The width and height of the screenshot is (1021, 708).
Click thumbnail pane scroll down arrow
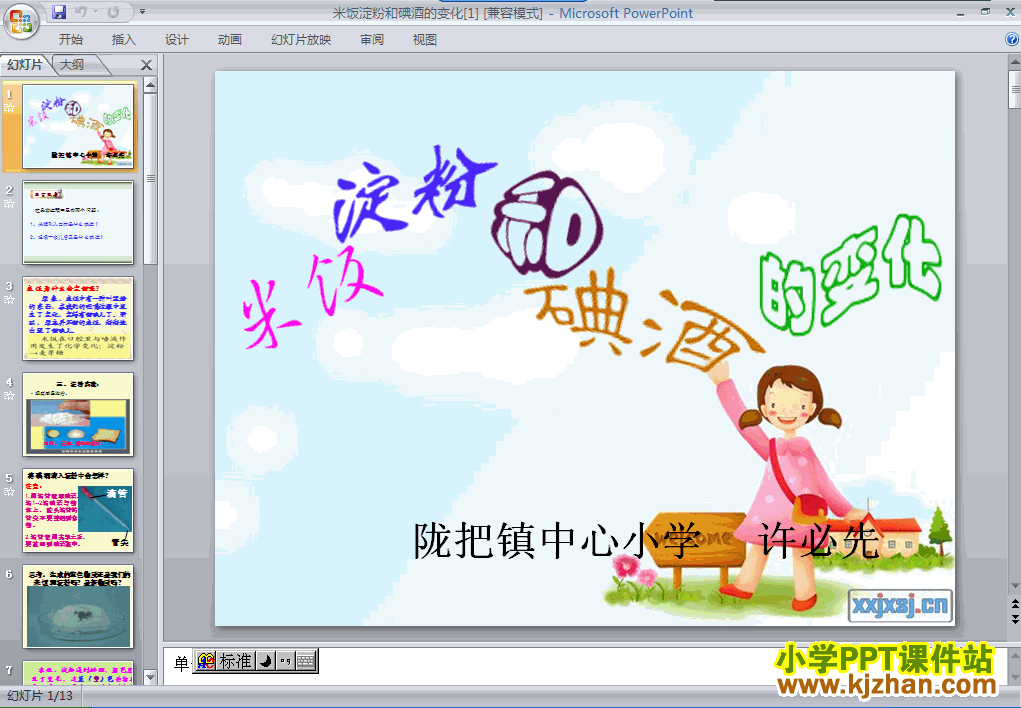(x=150, y=677)
